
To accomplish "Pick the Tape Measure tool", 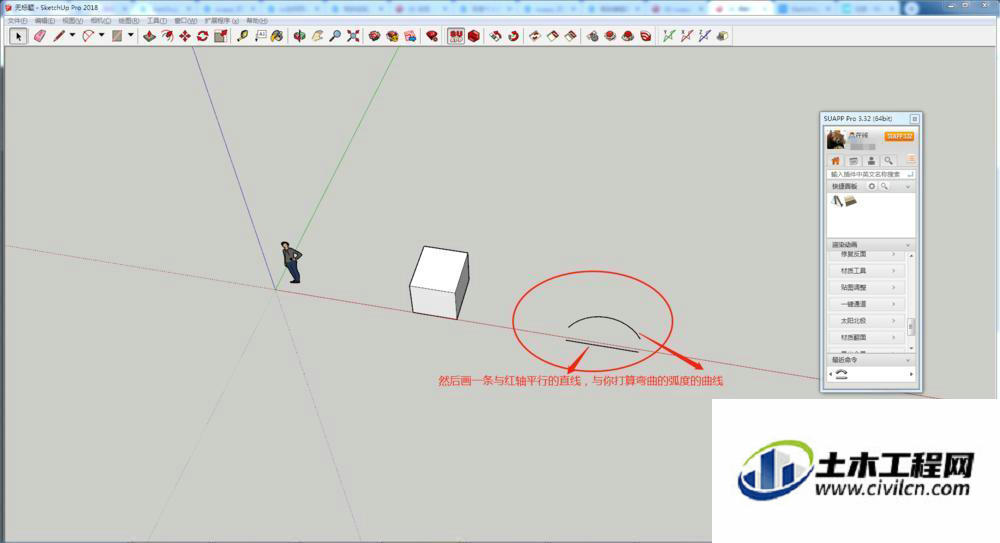I will [242, 36].
